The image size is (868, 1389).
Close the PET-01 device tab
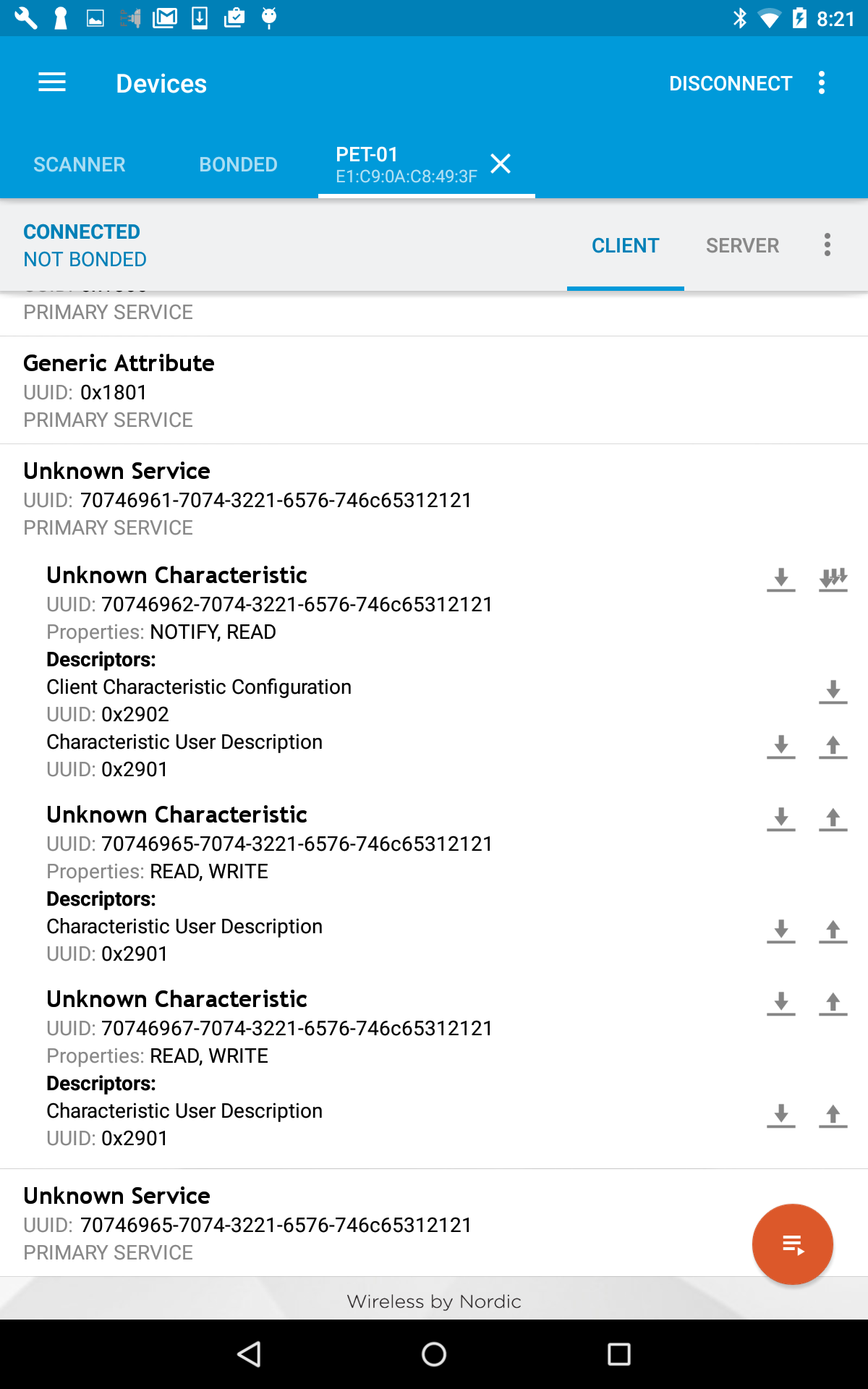pos(501,163)
